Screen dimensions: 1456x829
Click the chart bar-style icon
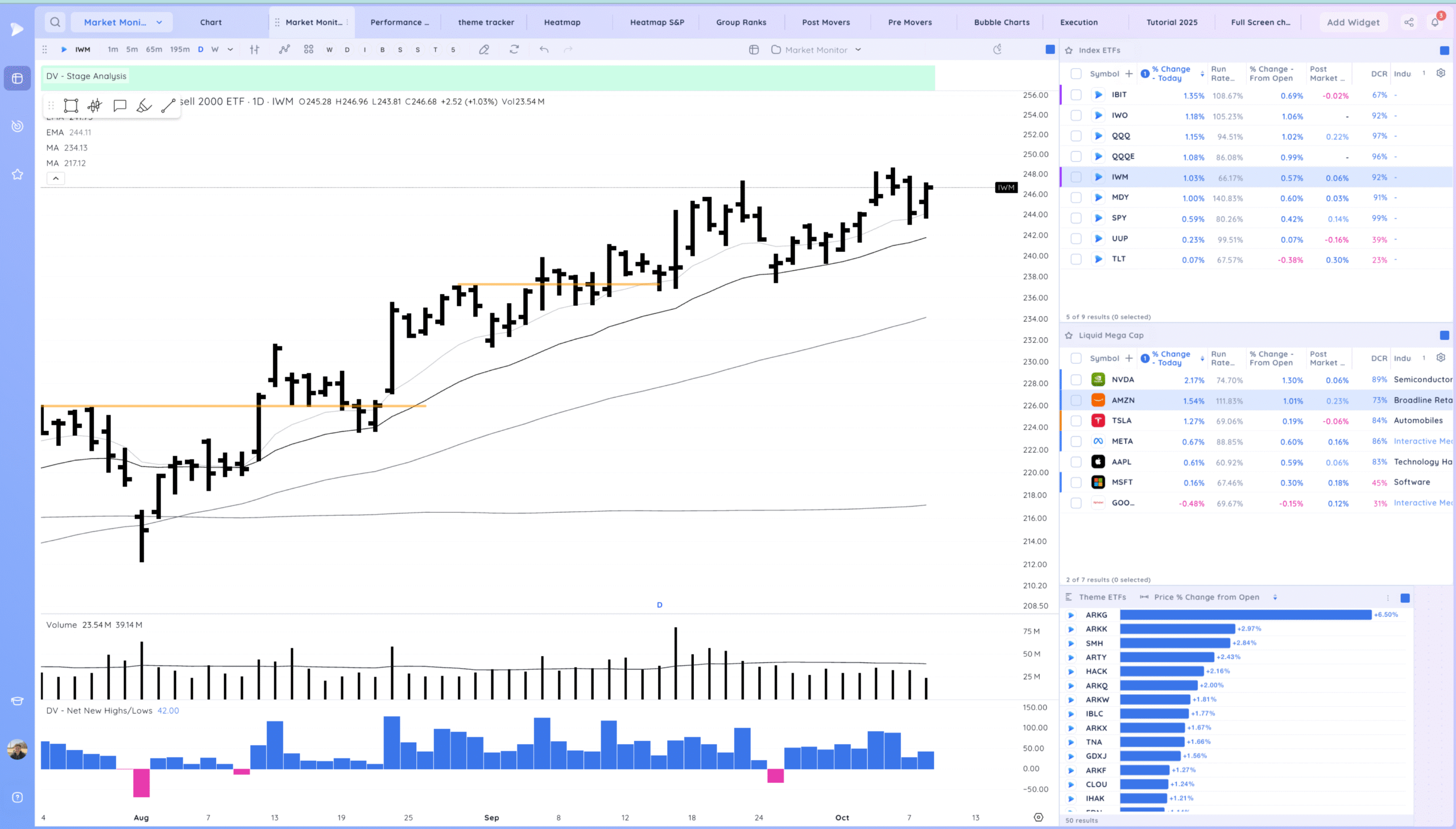[x=255, y=49]
